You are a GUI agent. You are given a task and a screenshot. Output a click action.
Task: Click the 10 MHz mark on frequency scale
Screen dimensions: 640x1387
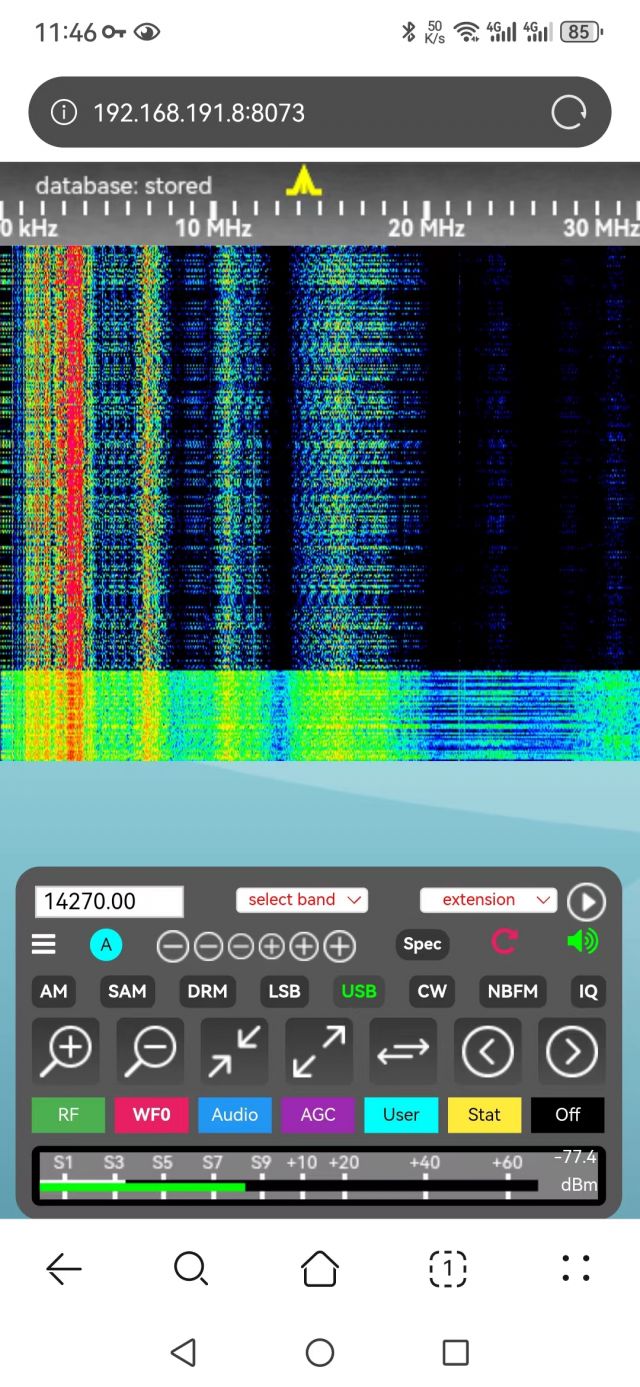[x=213, y=228]
